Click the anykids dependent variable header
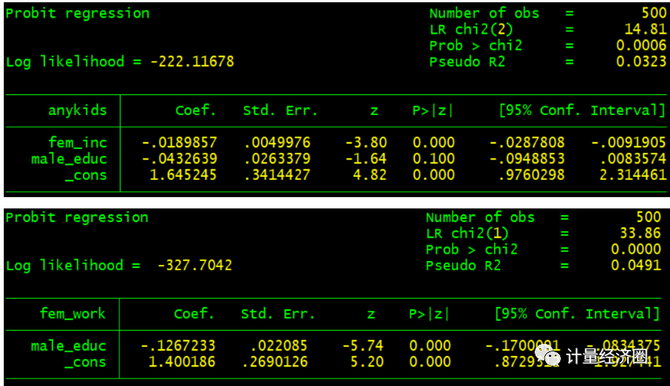 (77, 111)
